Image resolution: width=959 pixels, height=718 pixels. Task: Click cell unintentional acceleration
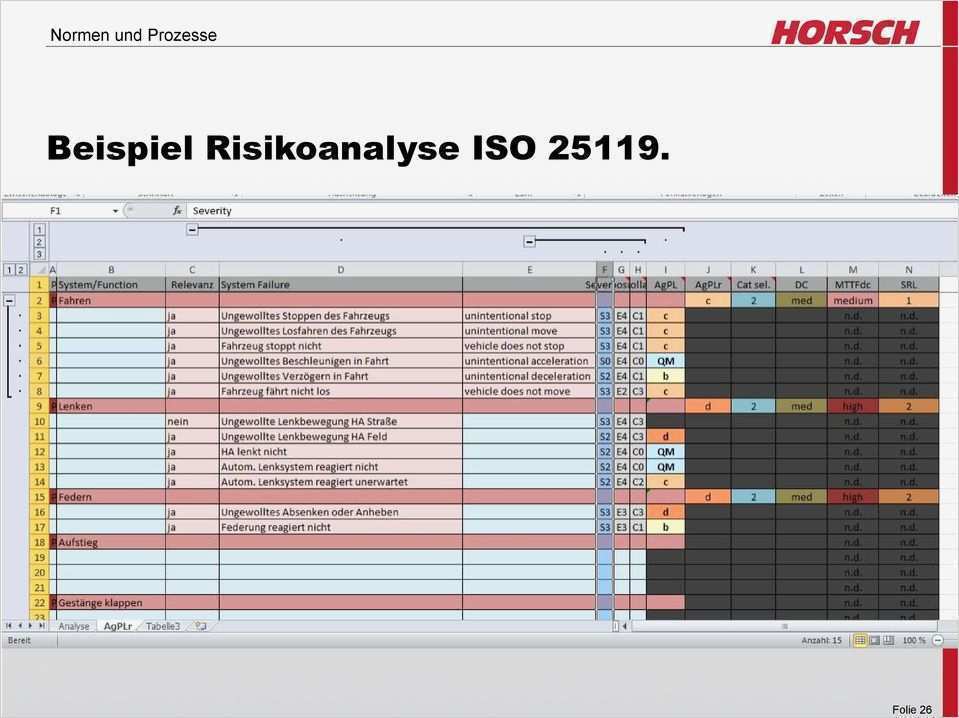tap(529, 361)
